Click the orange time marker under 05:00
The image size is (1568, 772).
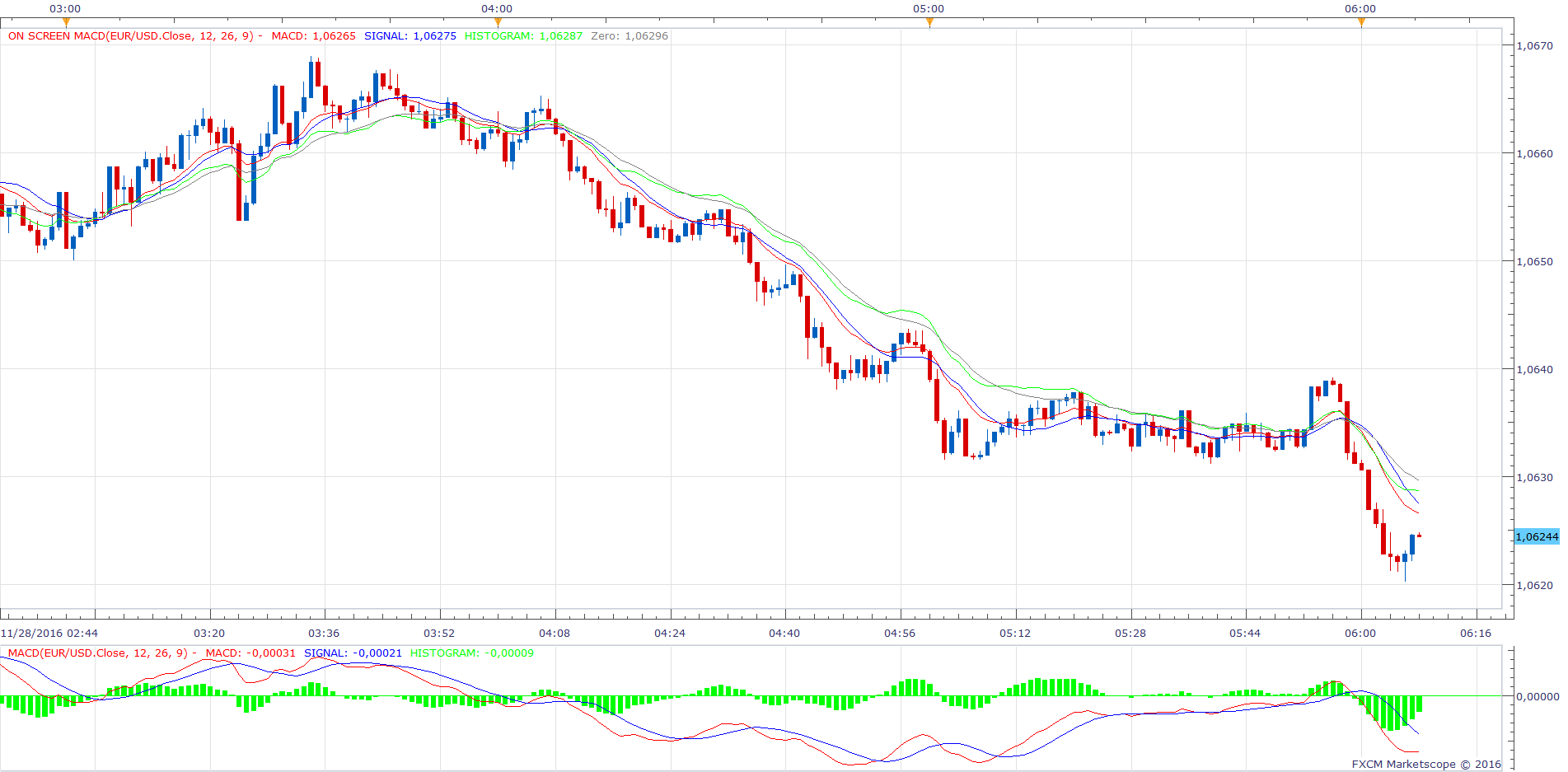[x=929, y=22]
